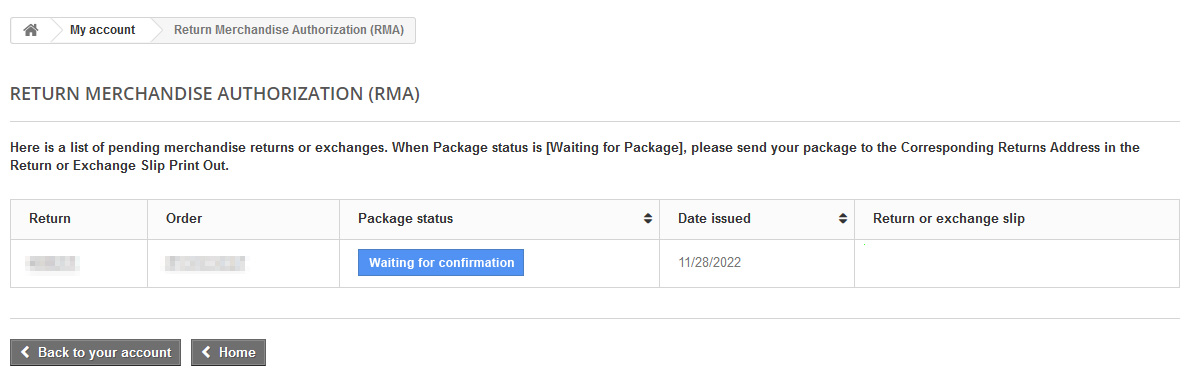Click chevron icon on Back to account
The width and height of the screenshot is (1190, 378).
point(26,352)
